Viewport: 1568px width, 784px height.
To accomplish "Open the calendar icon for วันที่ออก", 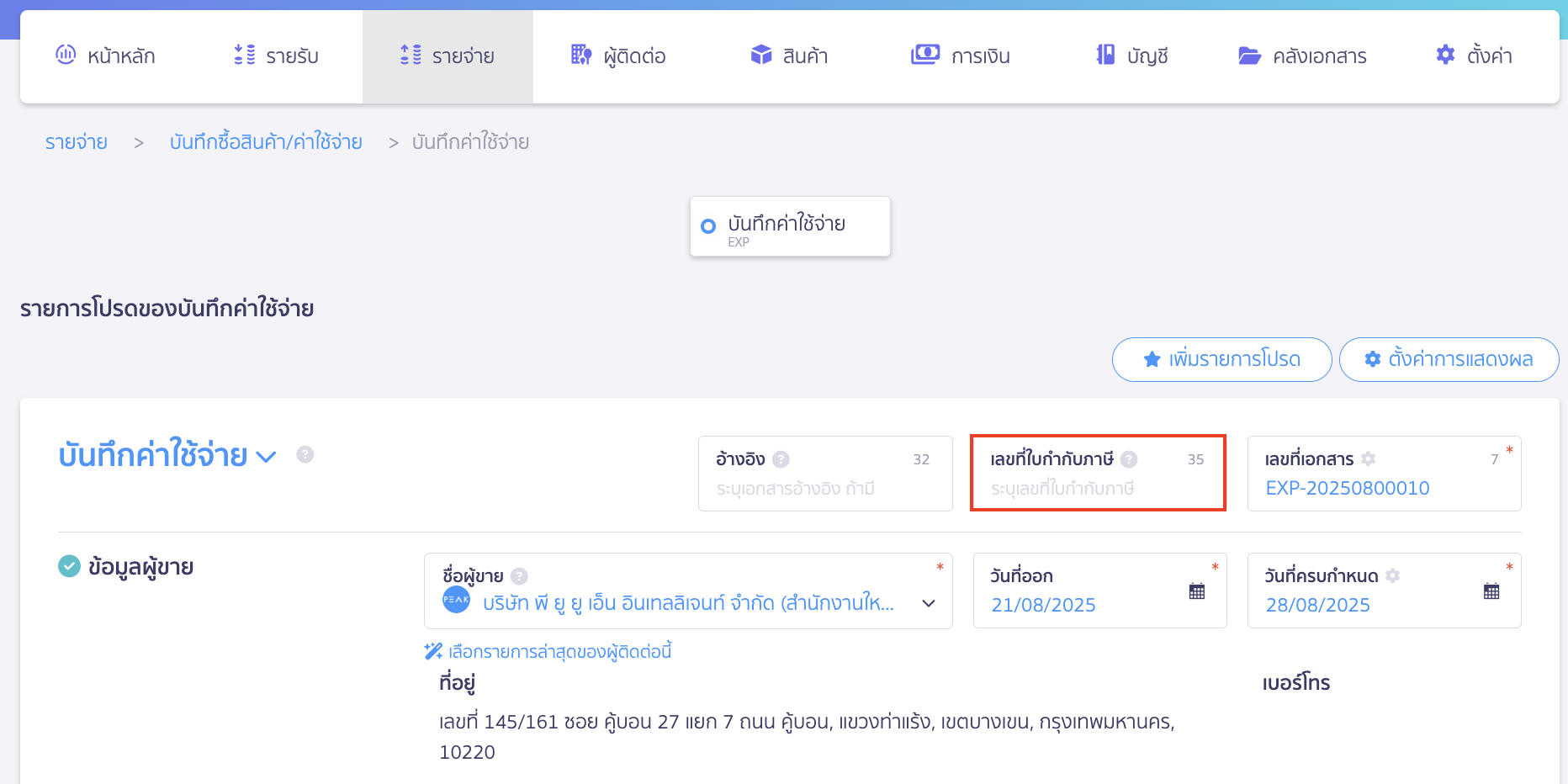I will 1197,591.
